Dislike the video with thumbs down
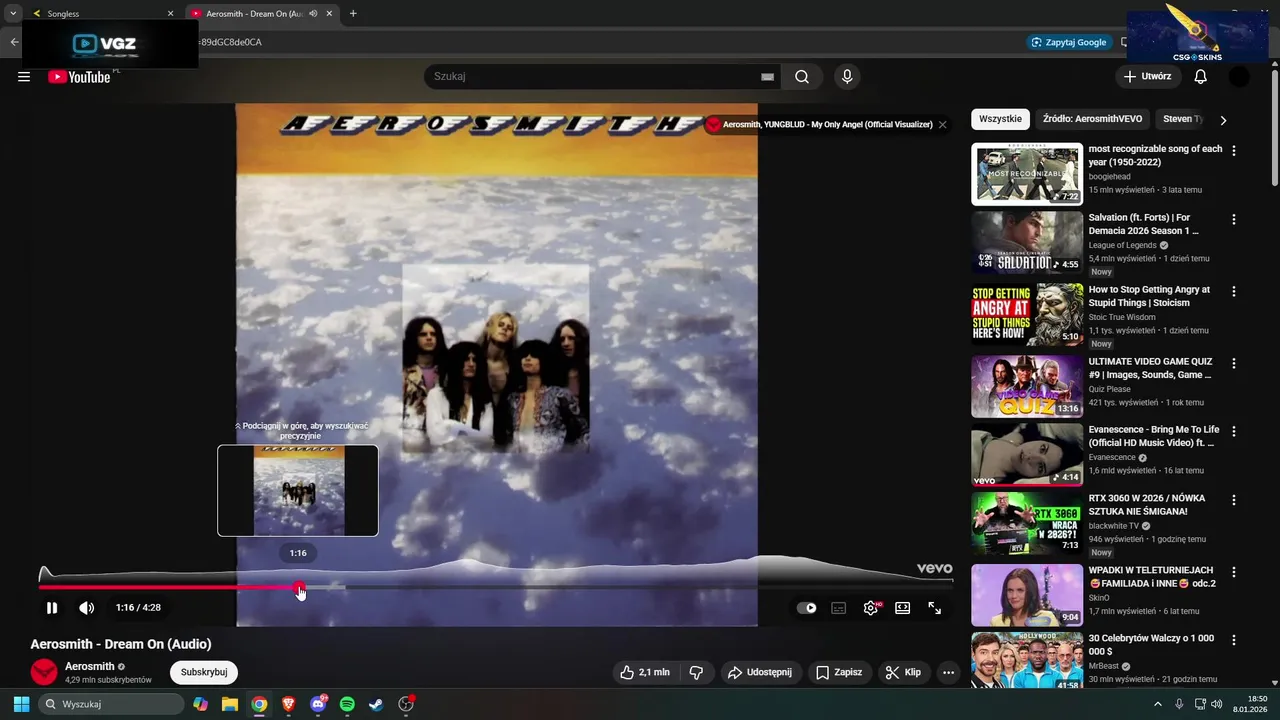 point(697,673)
